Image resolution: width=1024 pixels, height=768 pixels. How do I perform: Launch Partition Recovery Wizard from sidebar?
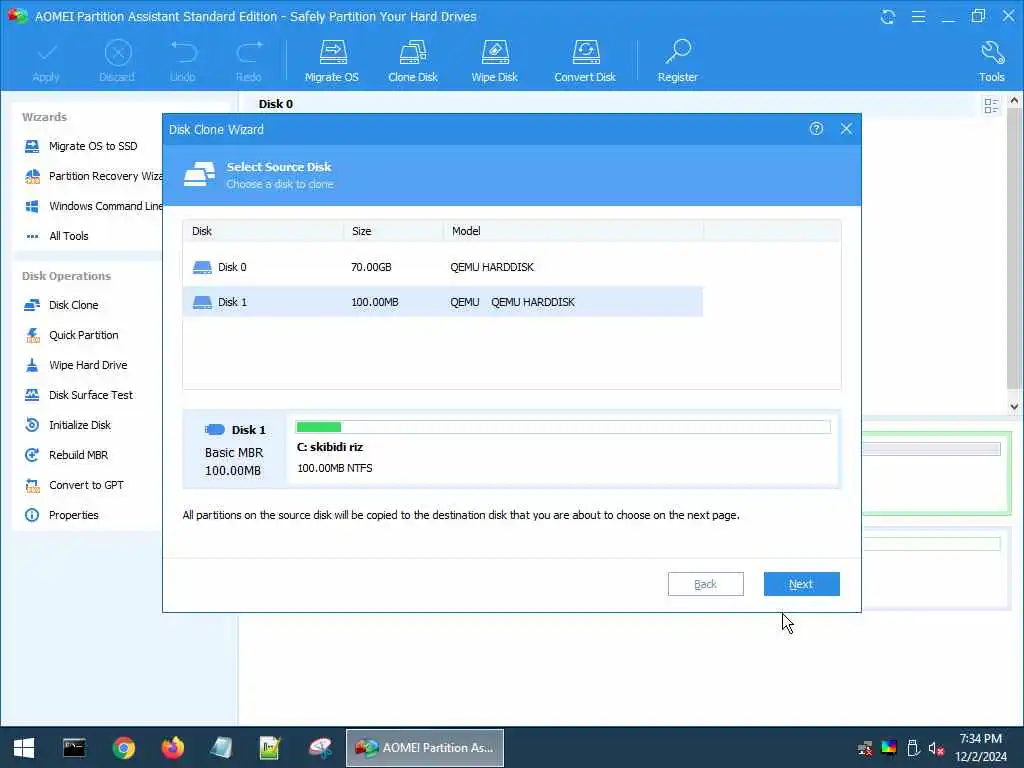pos(93,176)
